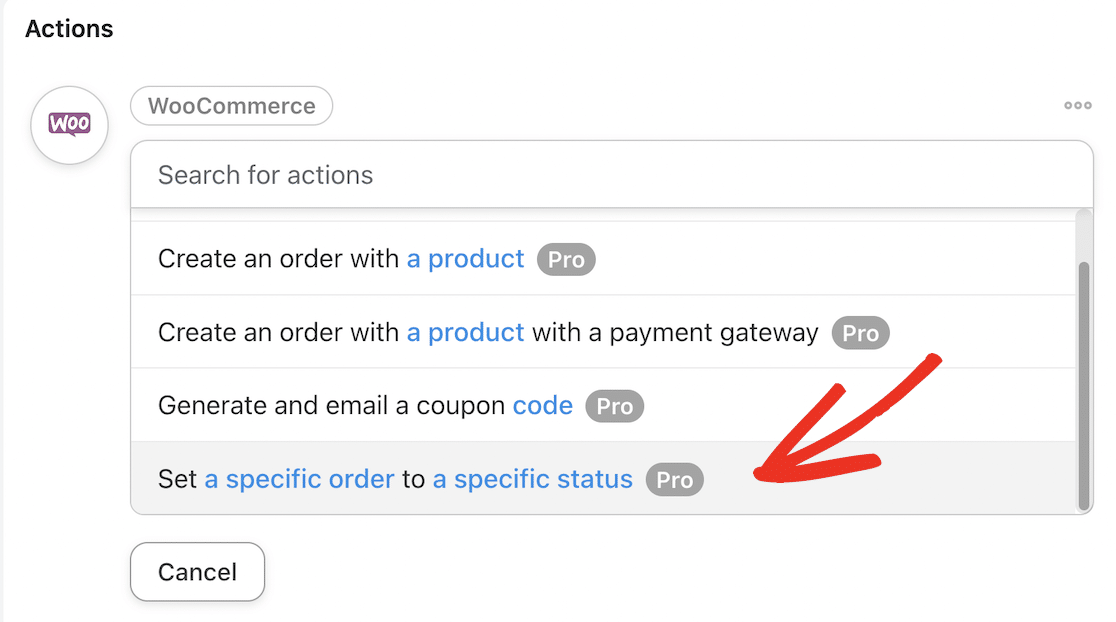This screenshot has height=622, width=1116.
Task: Pick the 'Set' order status action row
Action: click(x=178, y=480)
